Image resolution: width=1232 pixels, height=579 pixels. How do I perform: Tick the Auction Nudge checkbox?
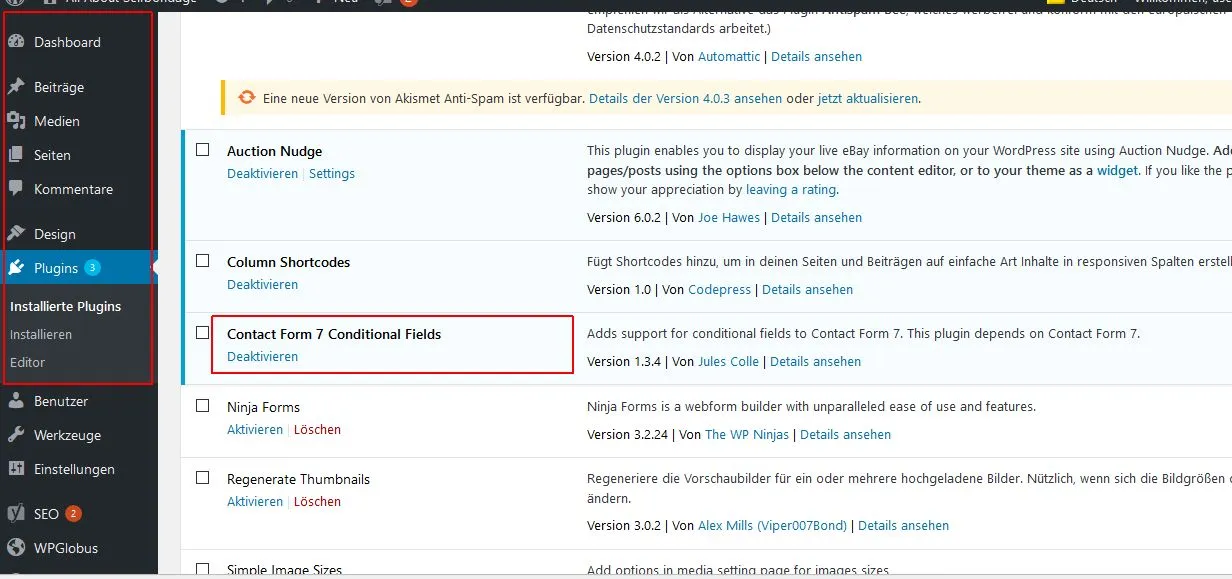click(x=203, y=150)
